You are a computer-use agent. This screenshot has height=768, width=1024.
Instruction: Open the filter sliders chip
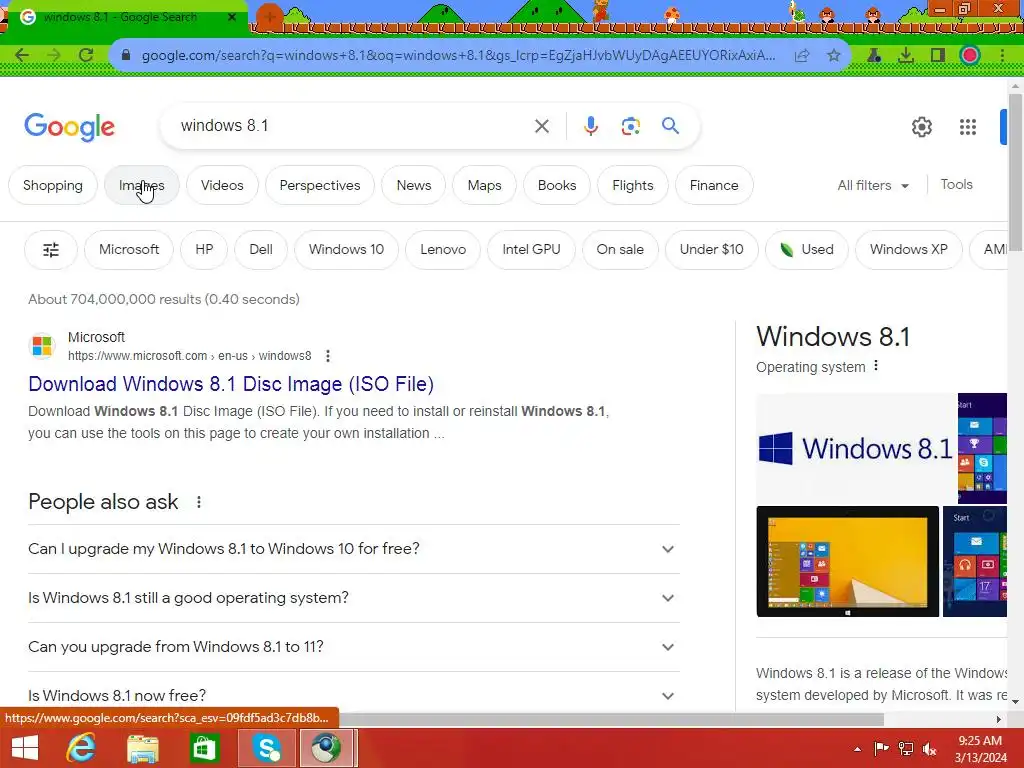click(x=51, y=249)
